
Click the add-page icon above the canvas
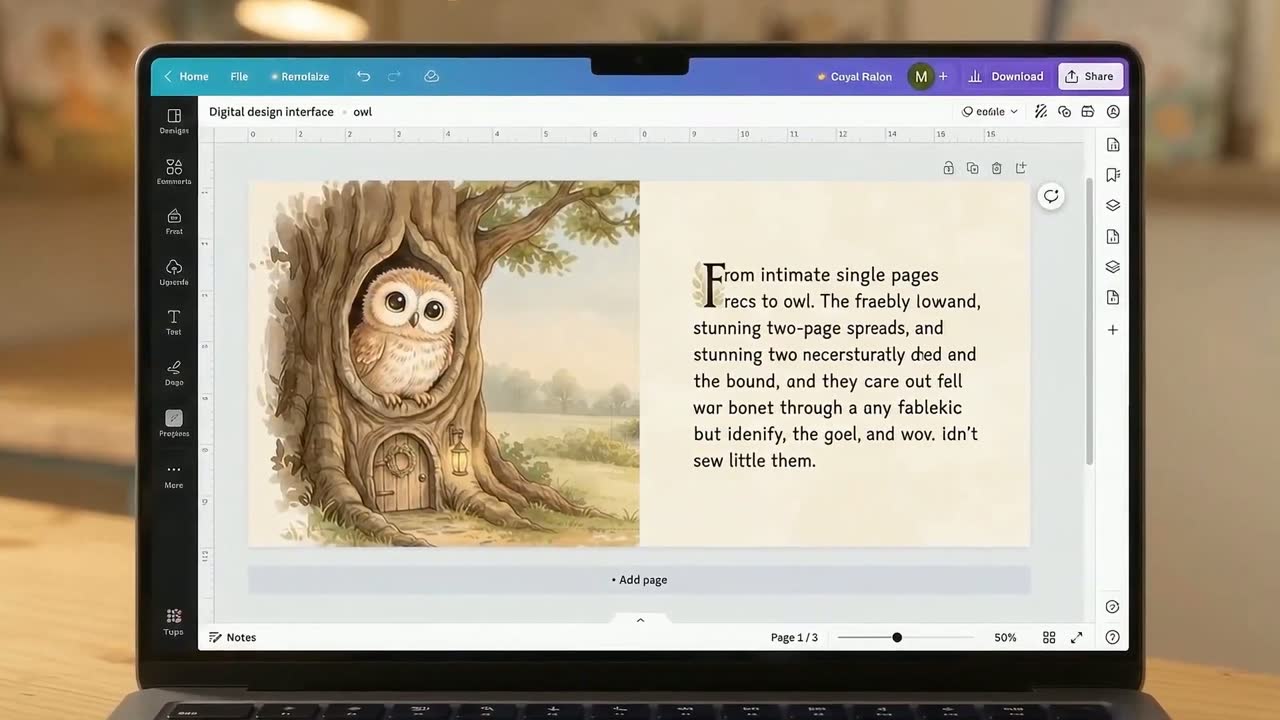point(1020,168)
